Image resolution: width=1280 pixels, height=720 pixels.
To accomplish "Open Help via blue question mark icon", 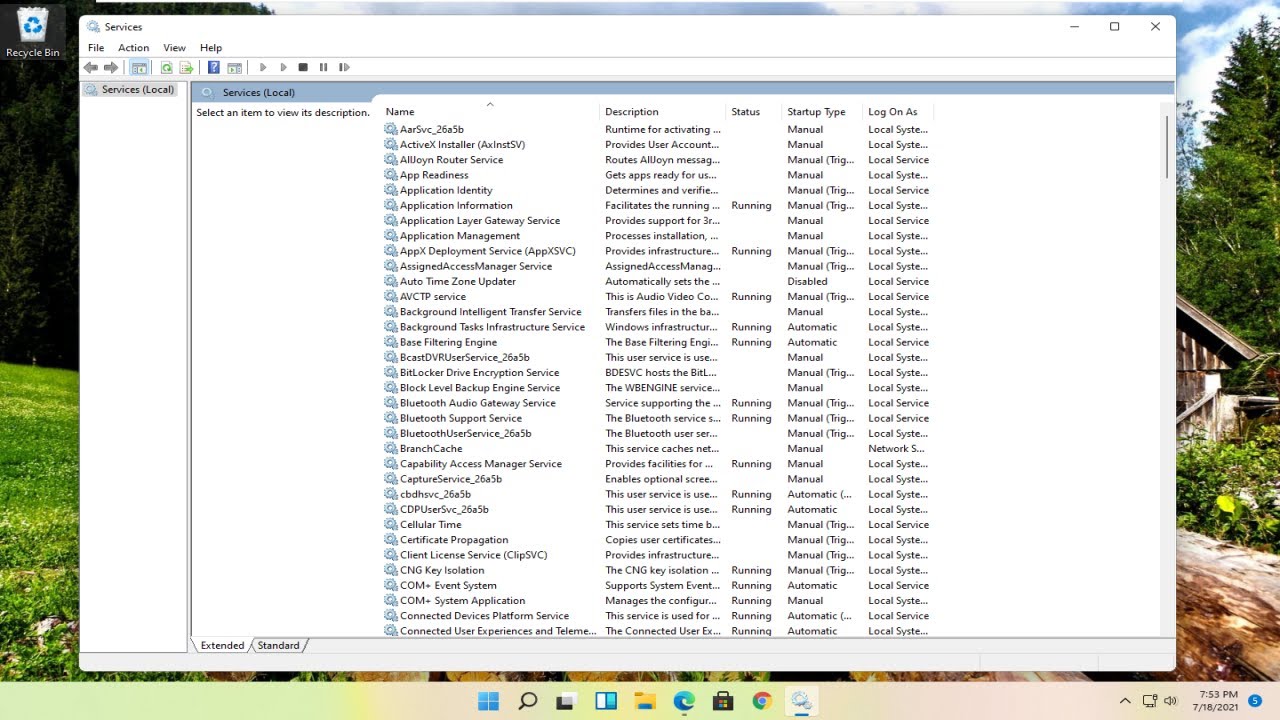I will coord(213,67).
